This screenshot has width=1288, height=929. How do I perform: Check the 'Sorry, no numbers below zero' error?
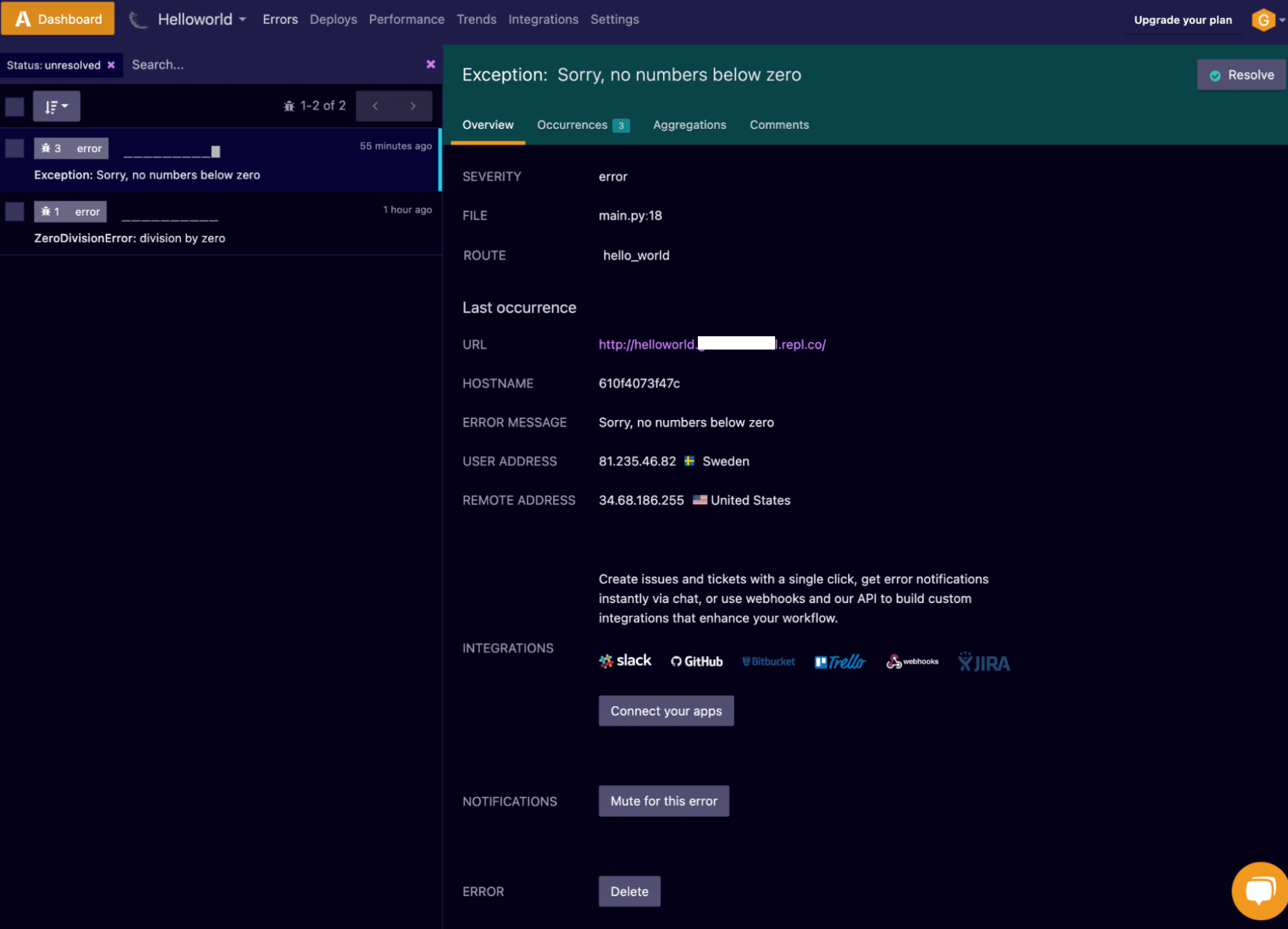pyautogui.click(x=14, y=148)
